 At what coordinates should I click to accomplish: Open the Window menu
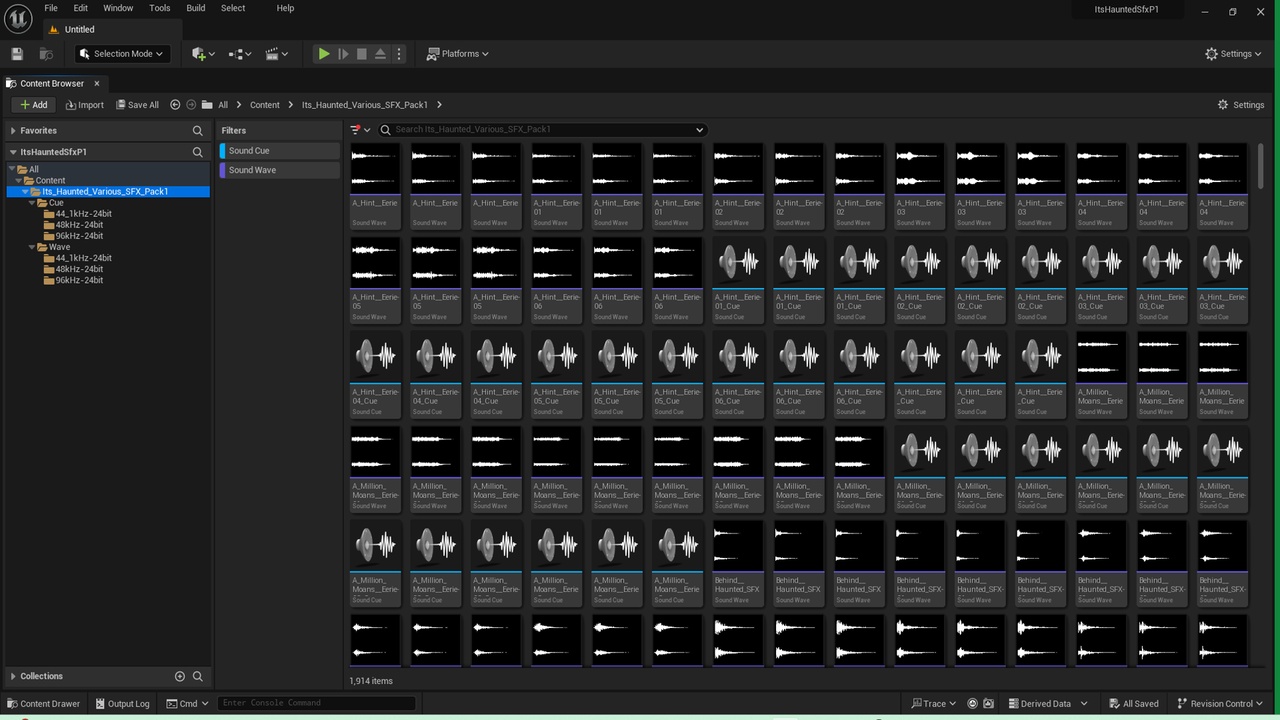118,8
